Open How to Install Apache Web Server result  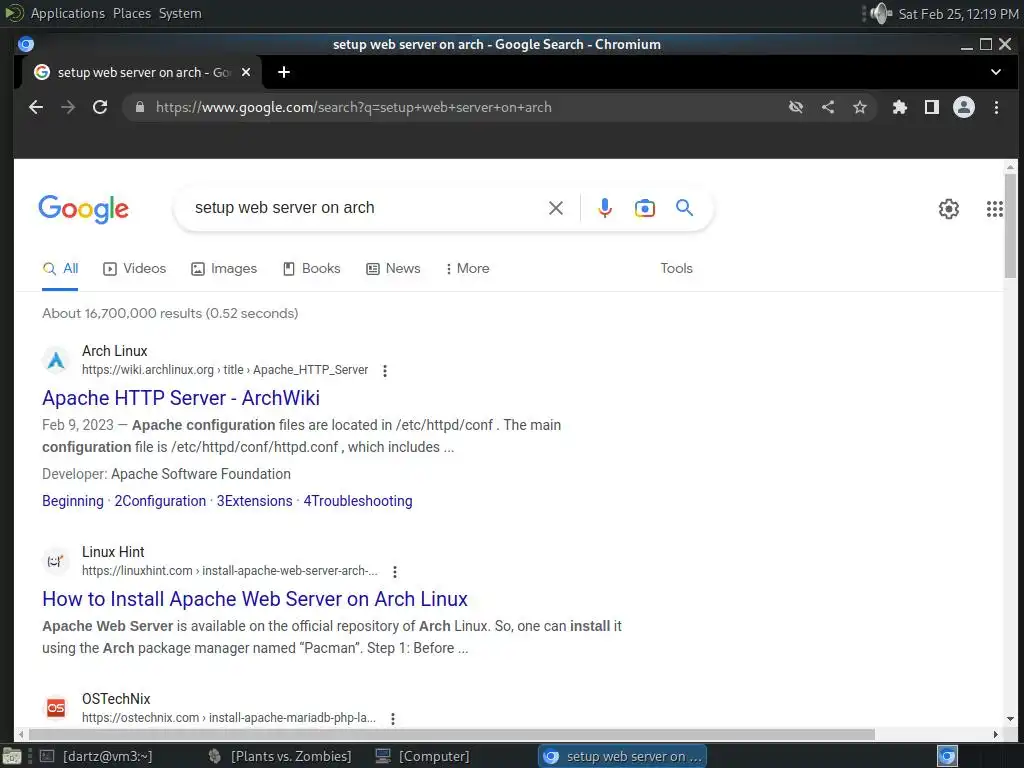tap(255, 599)
